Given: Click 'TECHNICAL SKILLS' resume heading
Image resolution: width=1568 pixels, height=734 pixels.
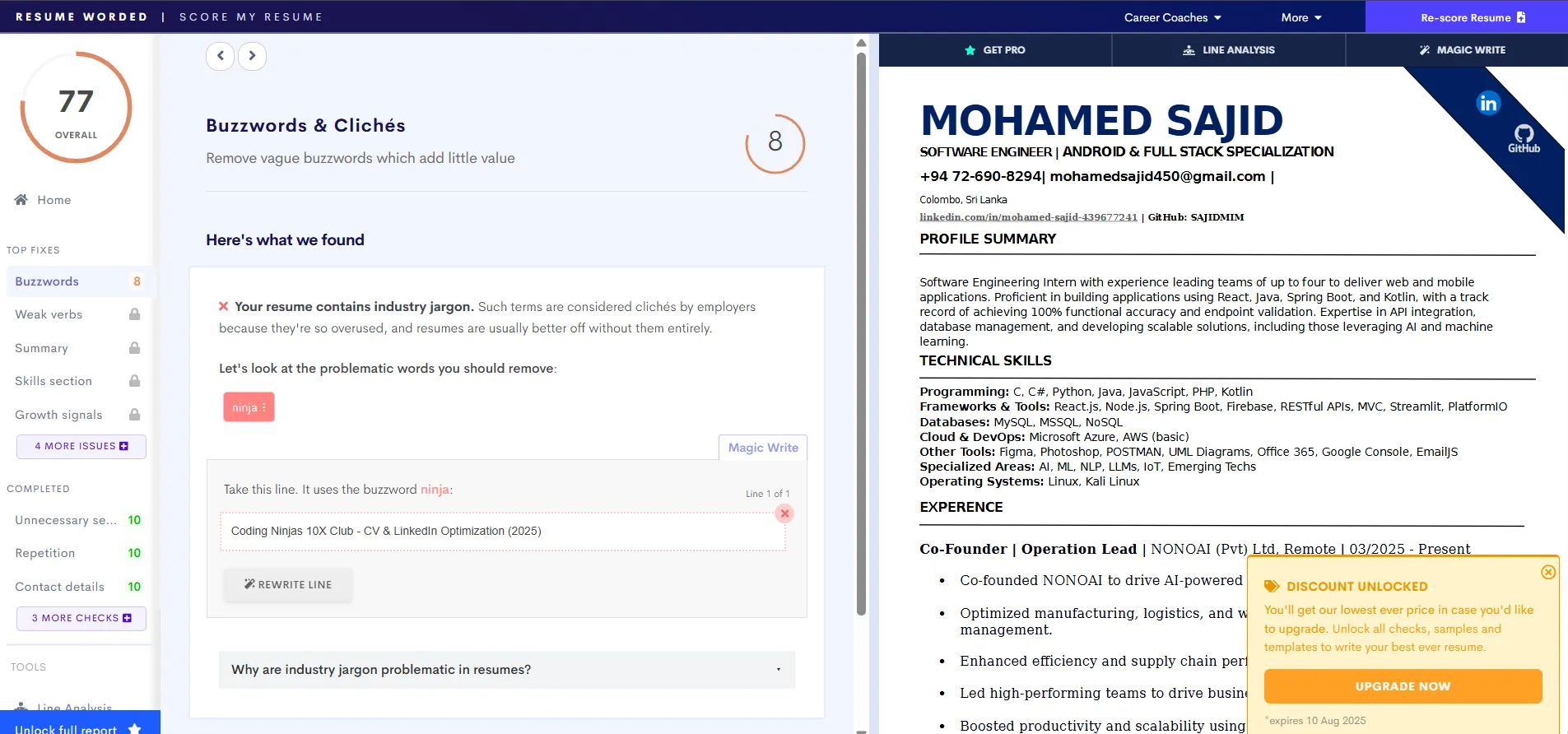Looking at the screenshot, I should (985, 360).
